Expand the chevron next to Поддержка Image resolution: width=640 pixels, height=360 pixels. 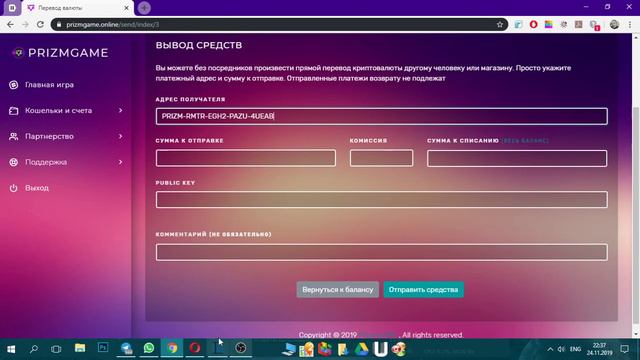coord(120,162)
